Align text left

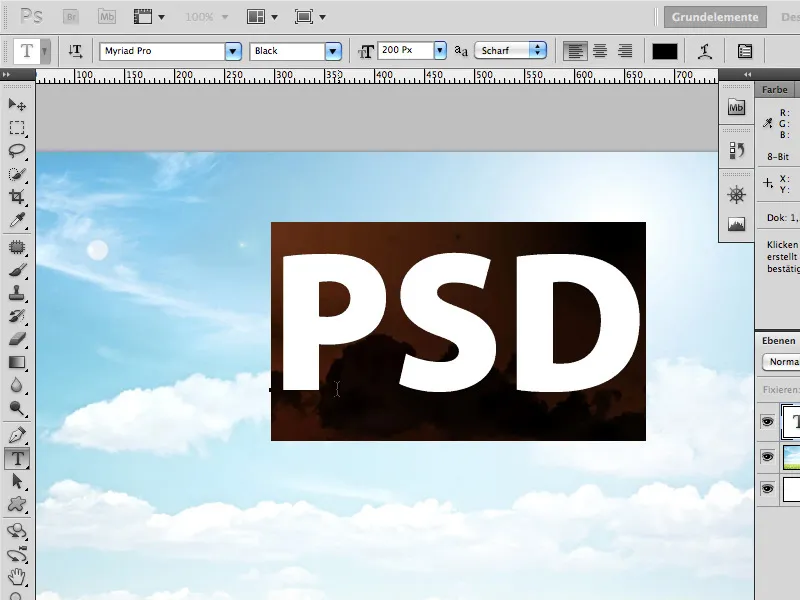click(x=575, y=51)
